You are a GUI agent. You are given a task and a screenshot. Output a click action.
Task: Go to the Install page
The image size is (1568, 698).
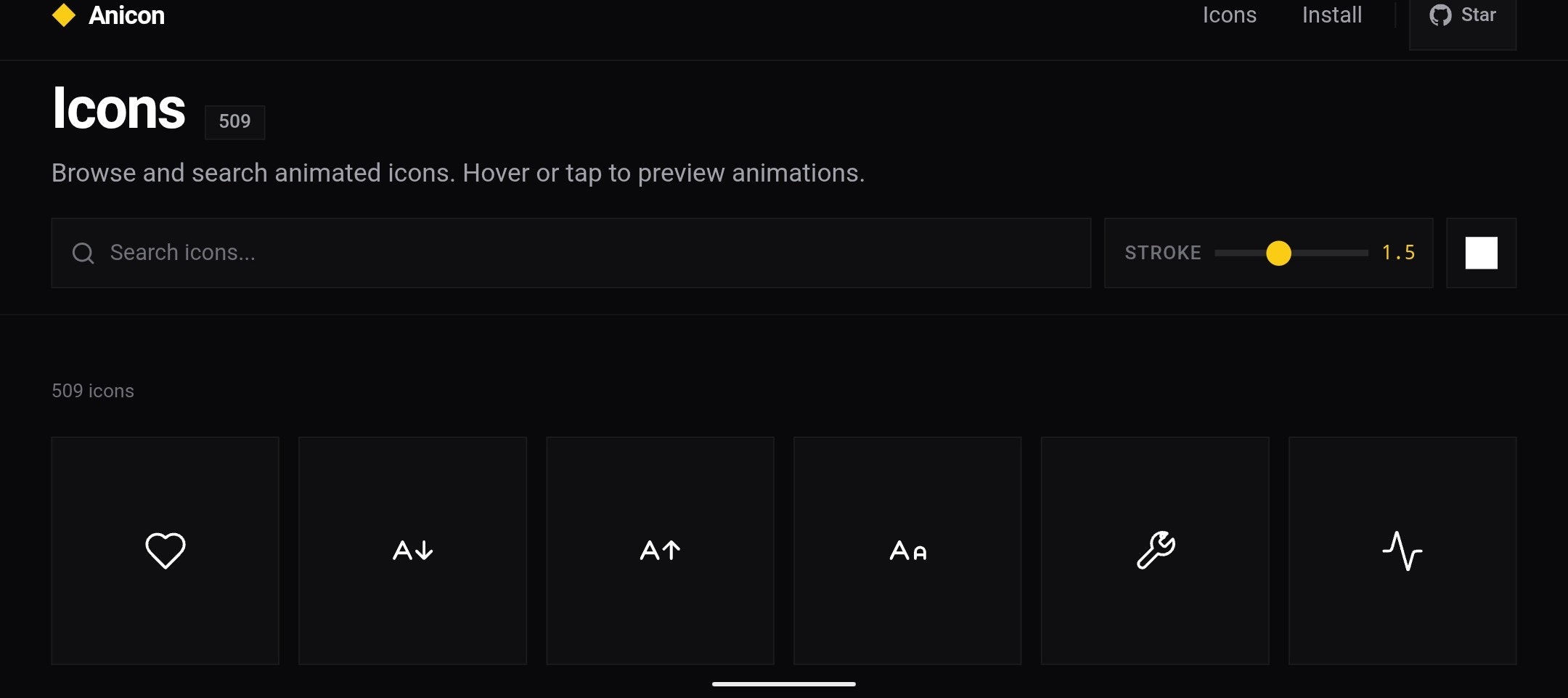click(x=1331, y=15)
